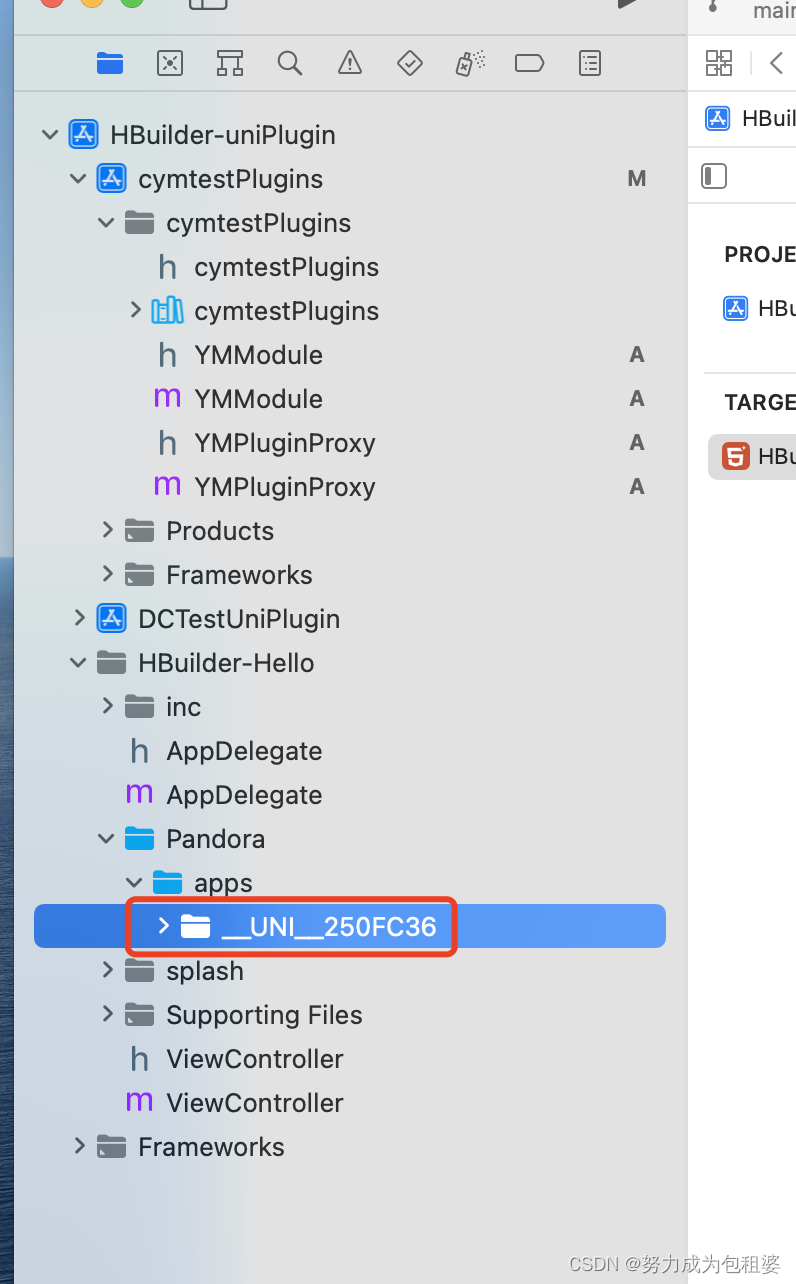Click the HTML5 target icon under TARGETS
The width and height of the screenshot is (796, 1284).
click(x=736, y=456)
